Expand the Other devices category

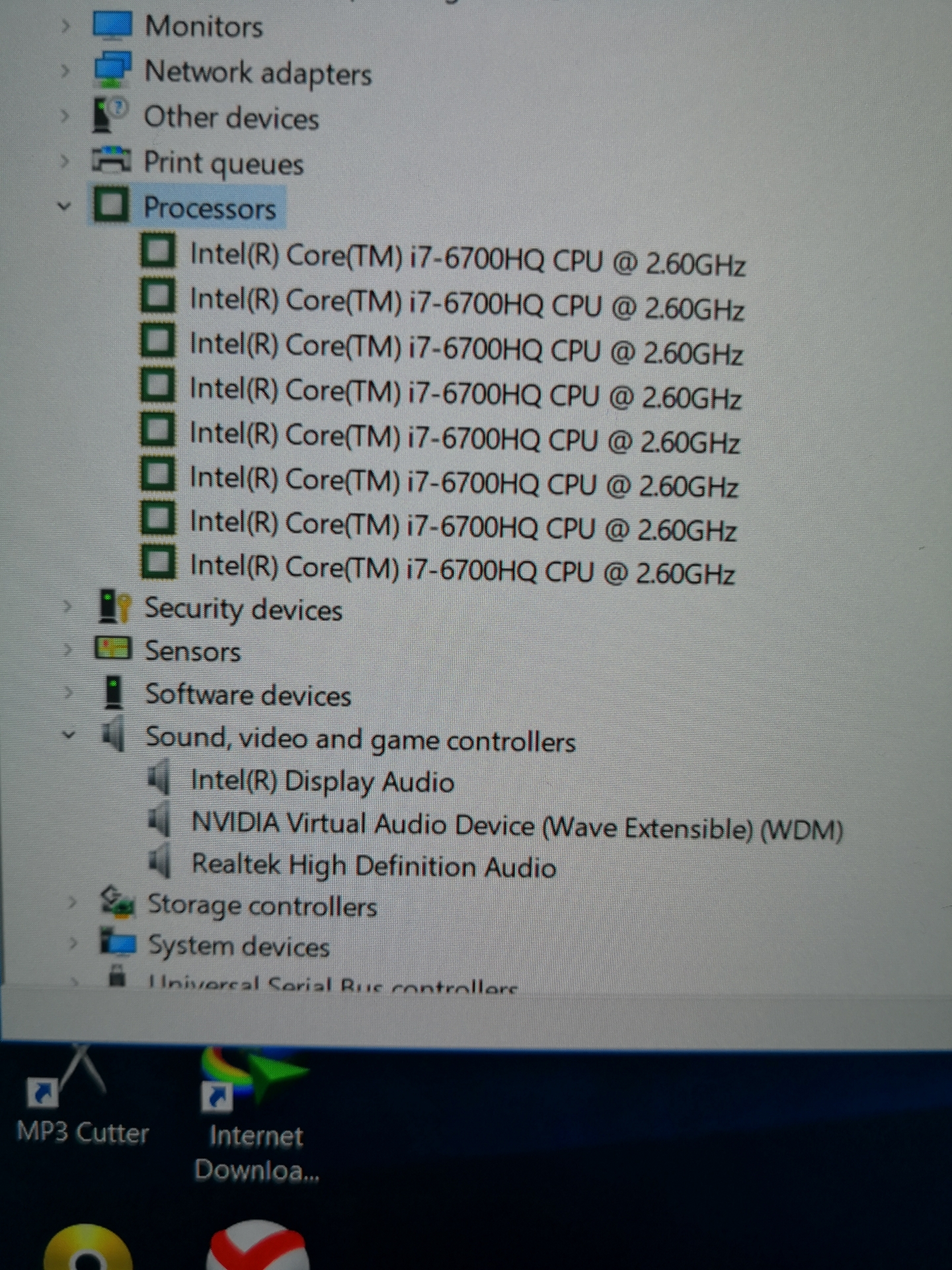65,116
